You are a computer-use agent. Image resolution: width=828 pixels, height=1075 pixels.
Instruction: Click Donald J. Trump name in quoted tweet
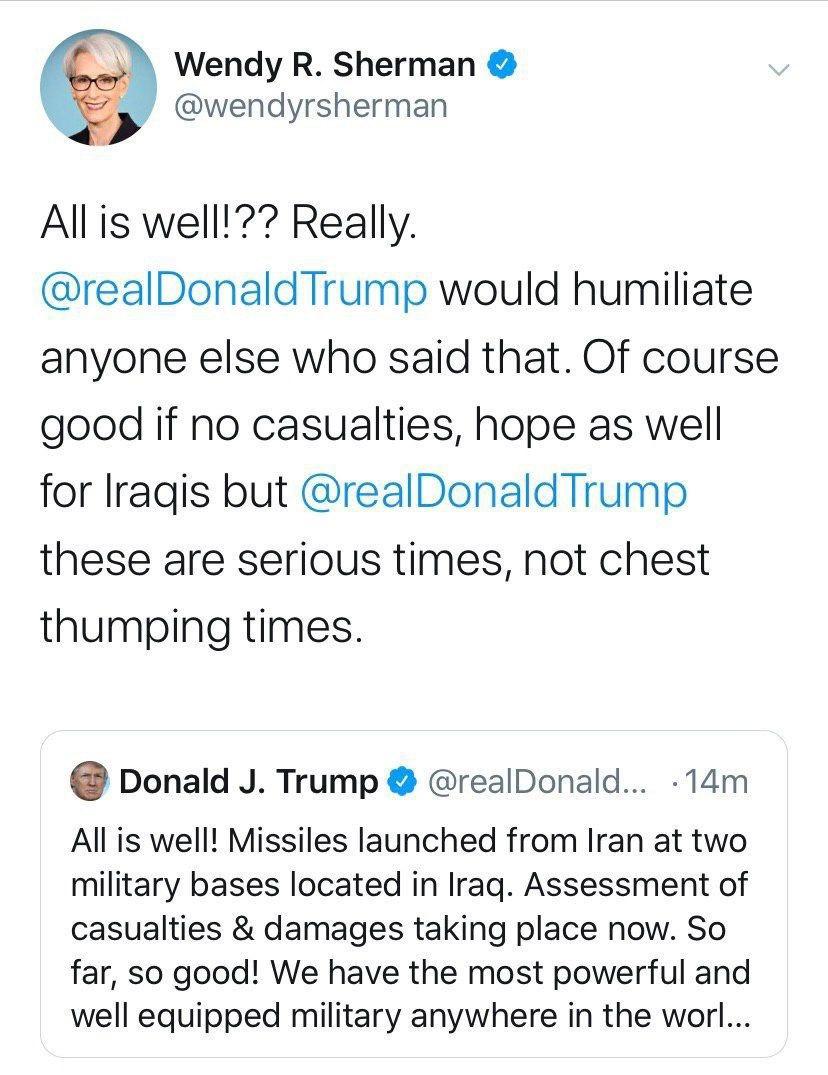[249, 782]
